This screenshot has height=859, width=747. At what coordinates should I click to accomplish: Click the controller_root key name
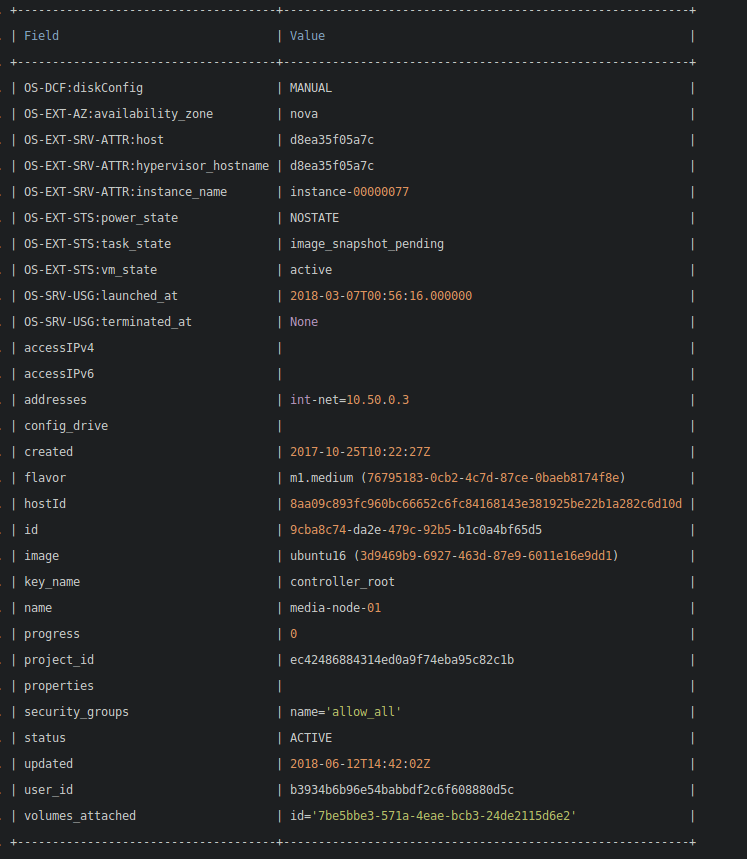(x=342, y=582)
